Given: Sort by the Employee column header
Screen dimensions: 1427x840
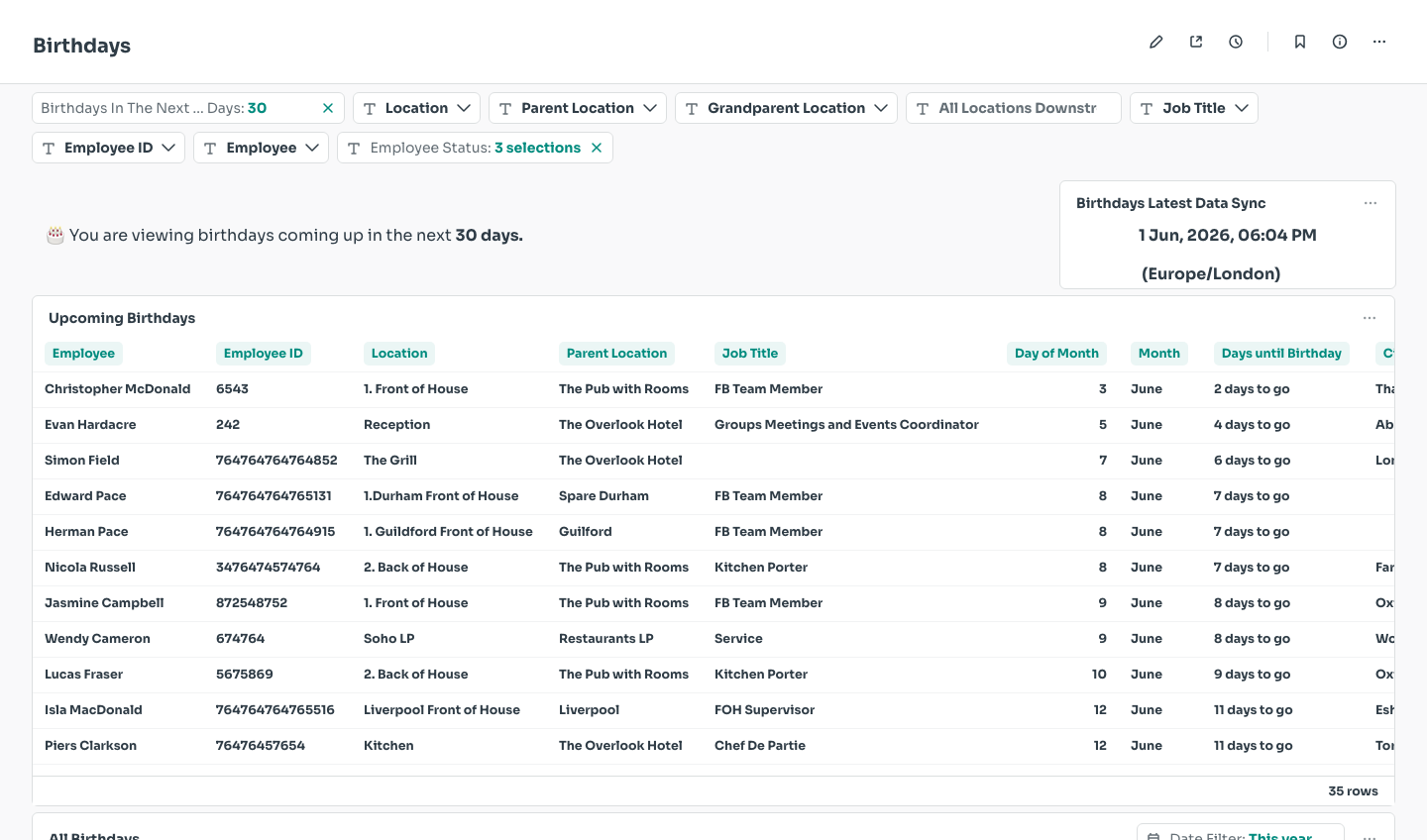Looking at the screenshot, I should tap(83, 354).
